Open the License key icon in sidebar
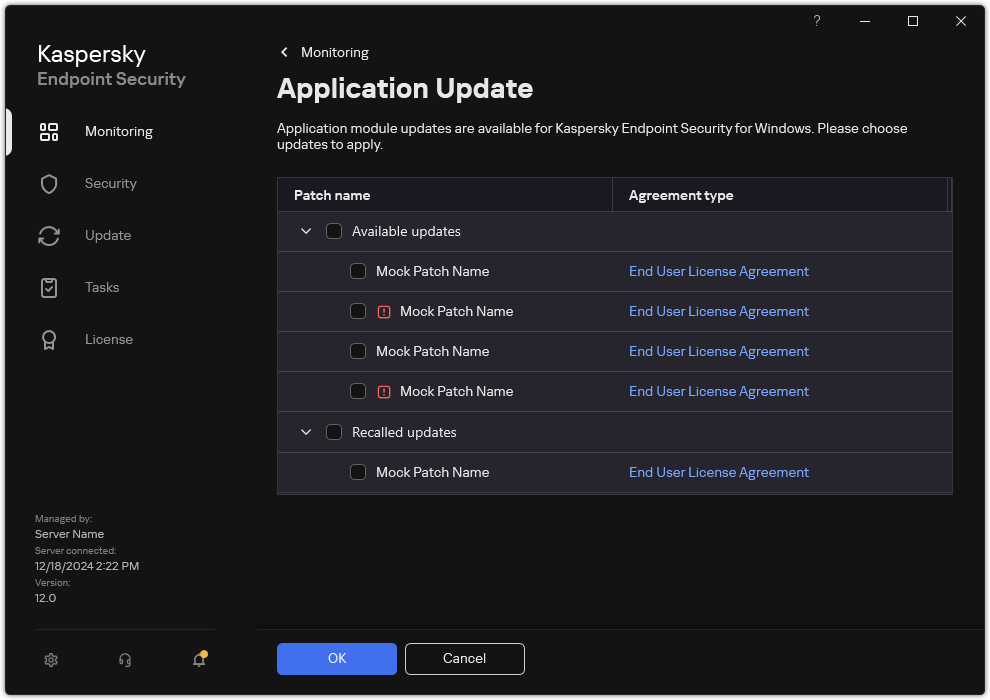This screenshot has width=990, height=700. pos(49,339)
